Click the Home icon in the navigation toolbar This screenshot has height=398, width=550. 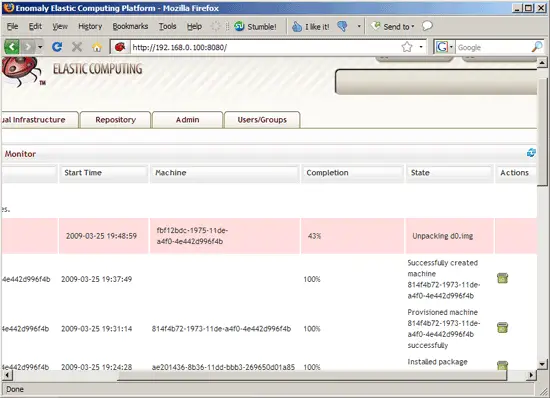pos(97,47)
